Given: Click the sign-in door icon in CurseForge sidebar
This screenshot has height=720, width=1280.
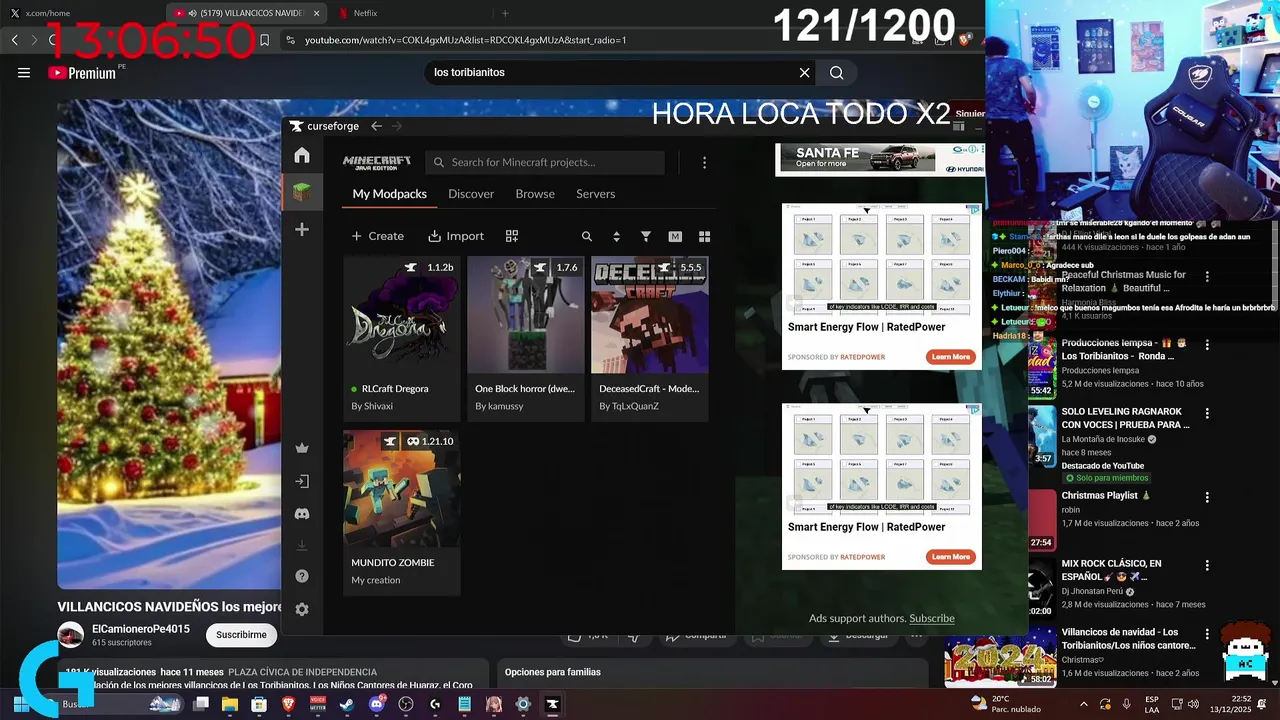Looking at the screenshot, I should pos(302,481).
